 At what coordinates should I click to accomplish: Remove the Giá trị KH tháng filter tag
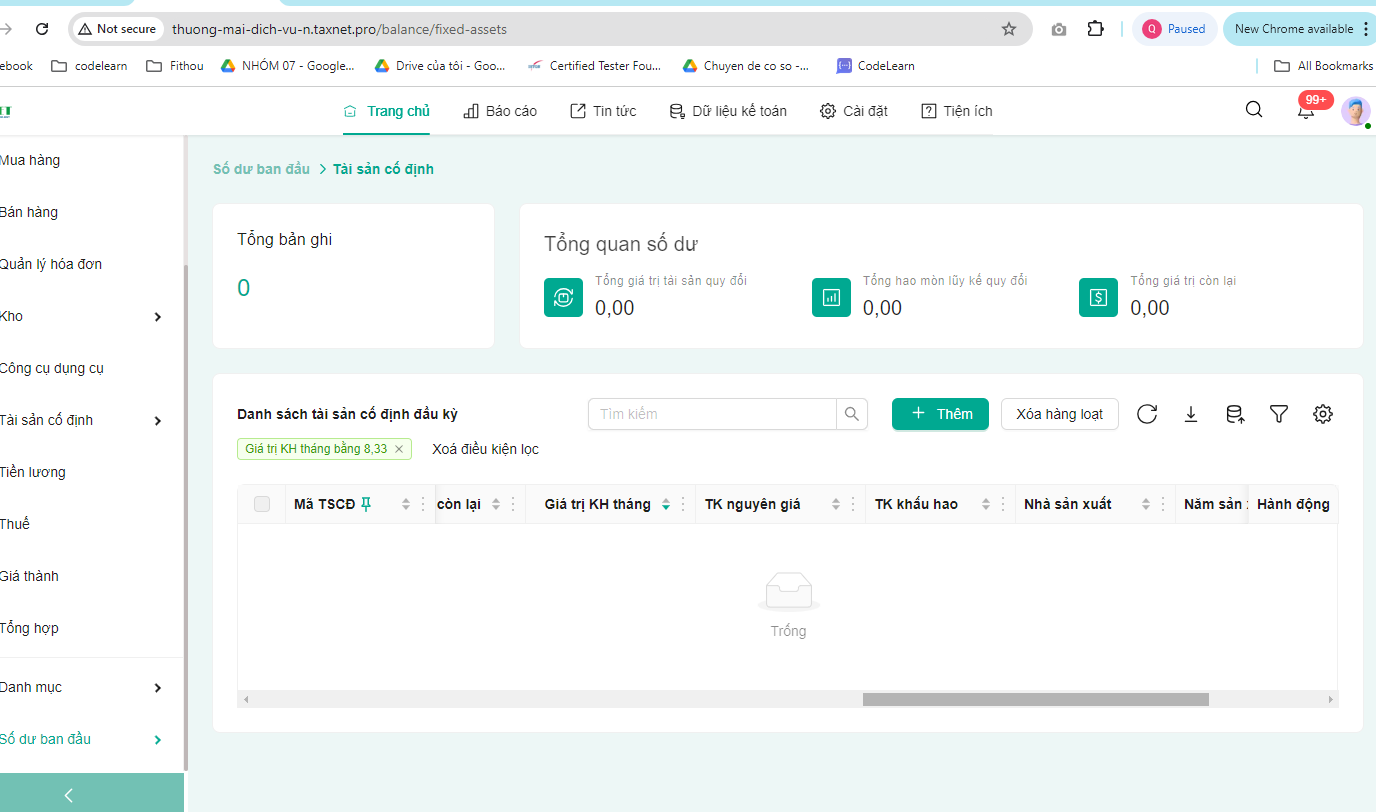tap(399, 449)
